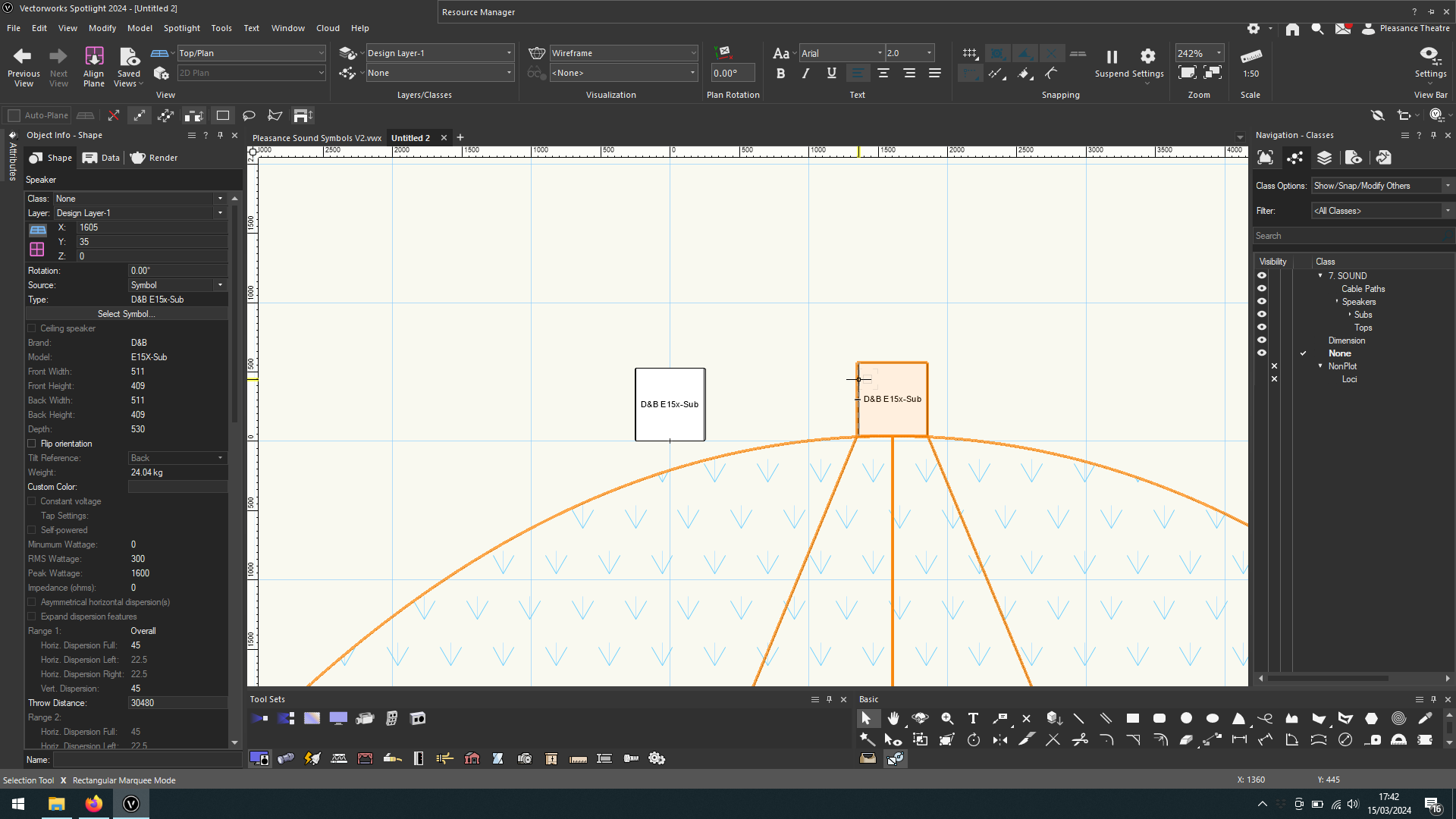
Task: Open the Tilt Reference dropdown
Action: point(219,458)
